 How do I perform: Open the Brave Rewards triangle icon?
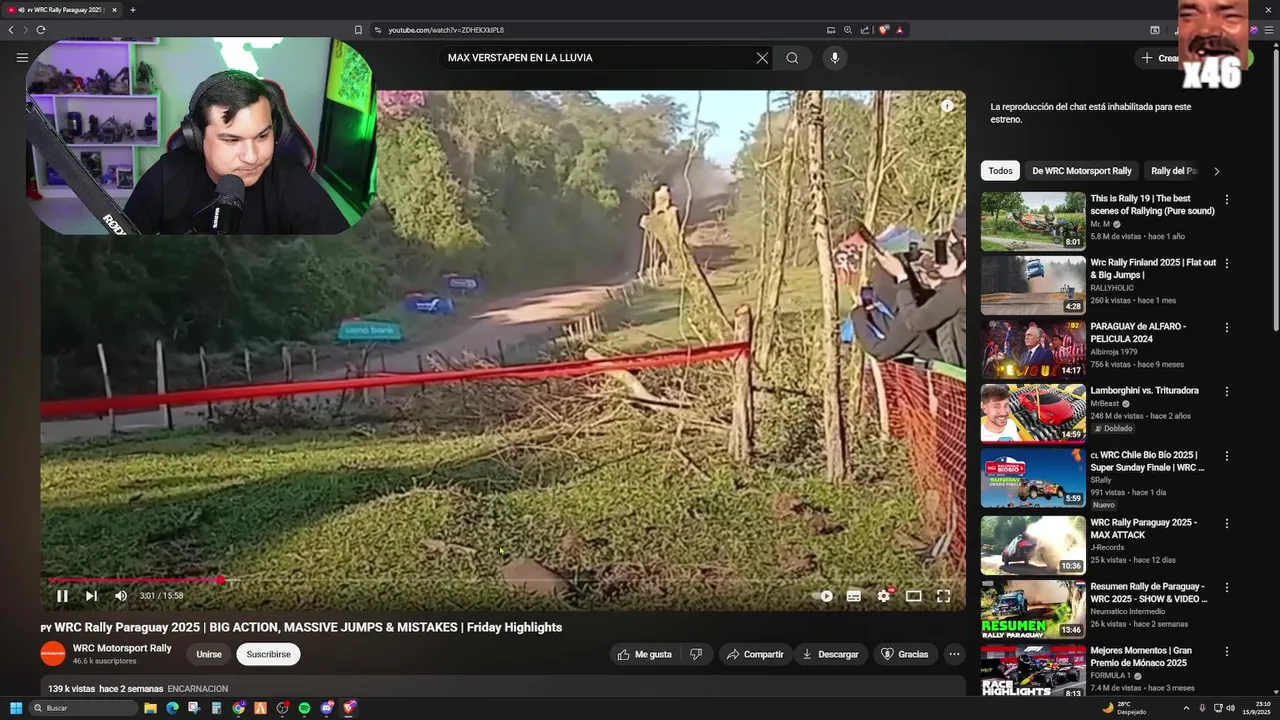899,30
